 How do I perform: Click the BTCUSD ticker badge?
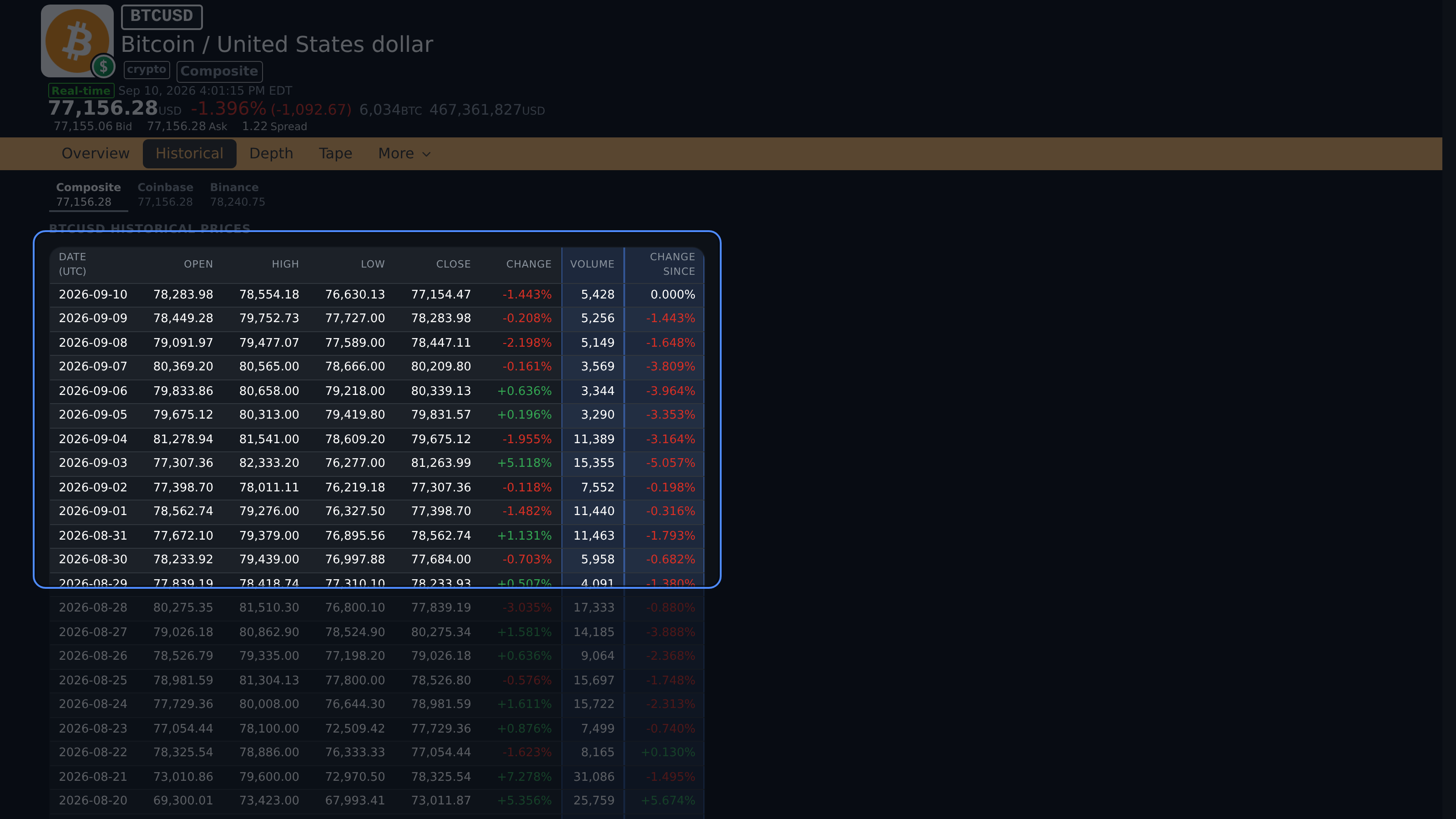162,16
